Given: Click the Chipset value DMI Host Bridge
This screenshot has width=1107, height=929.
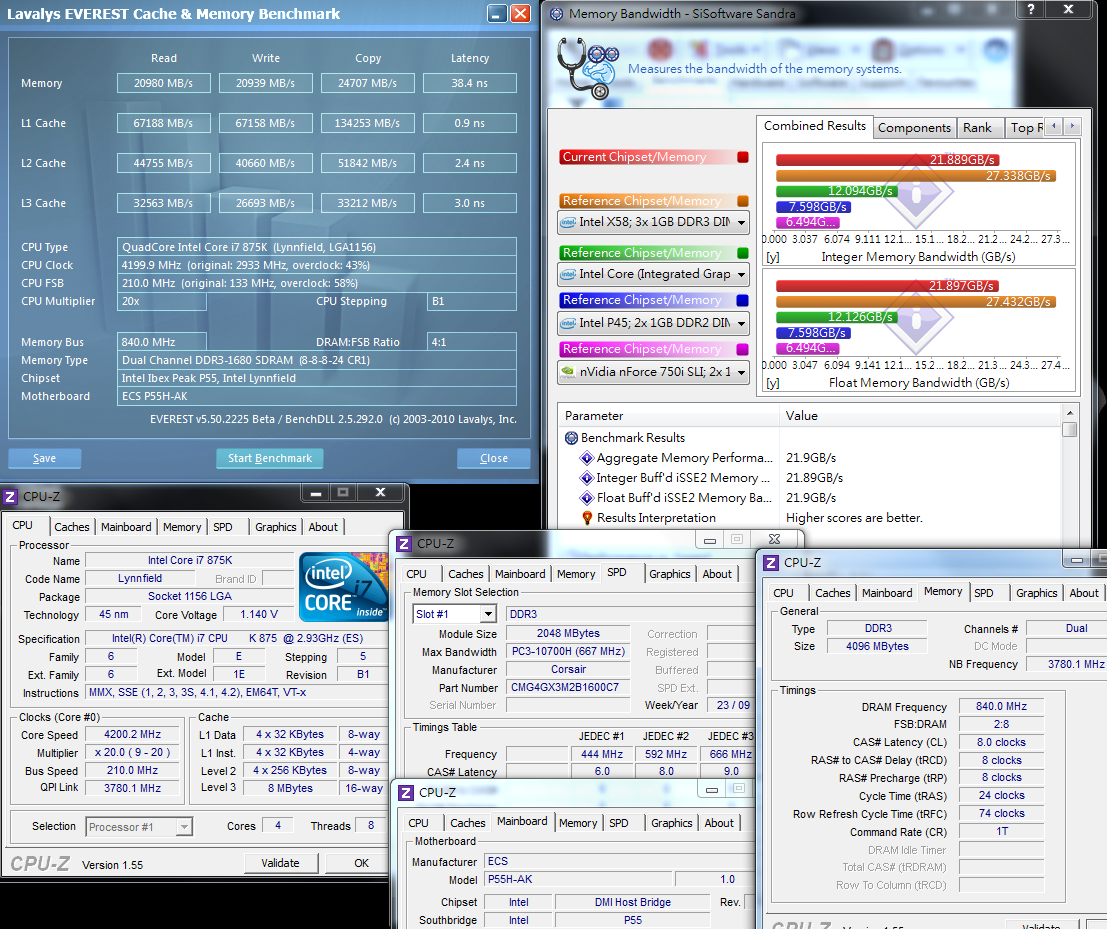Looking at the screenshot, I should tap(633, 902).
